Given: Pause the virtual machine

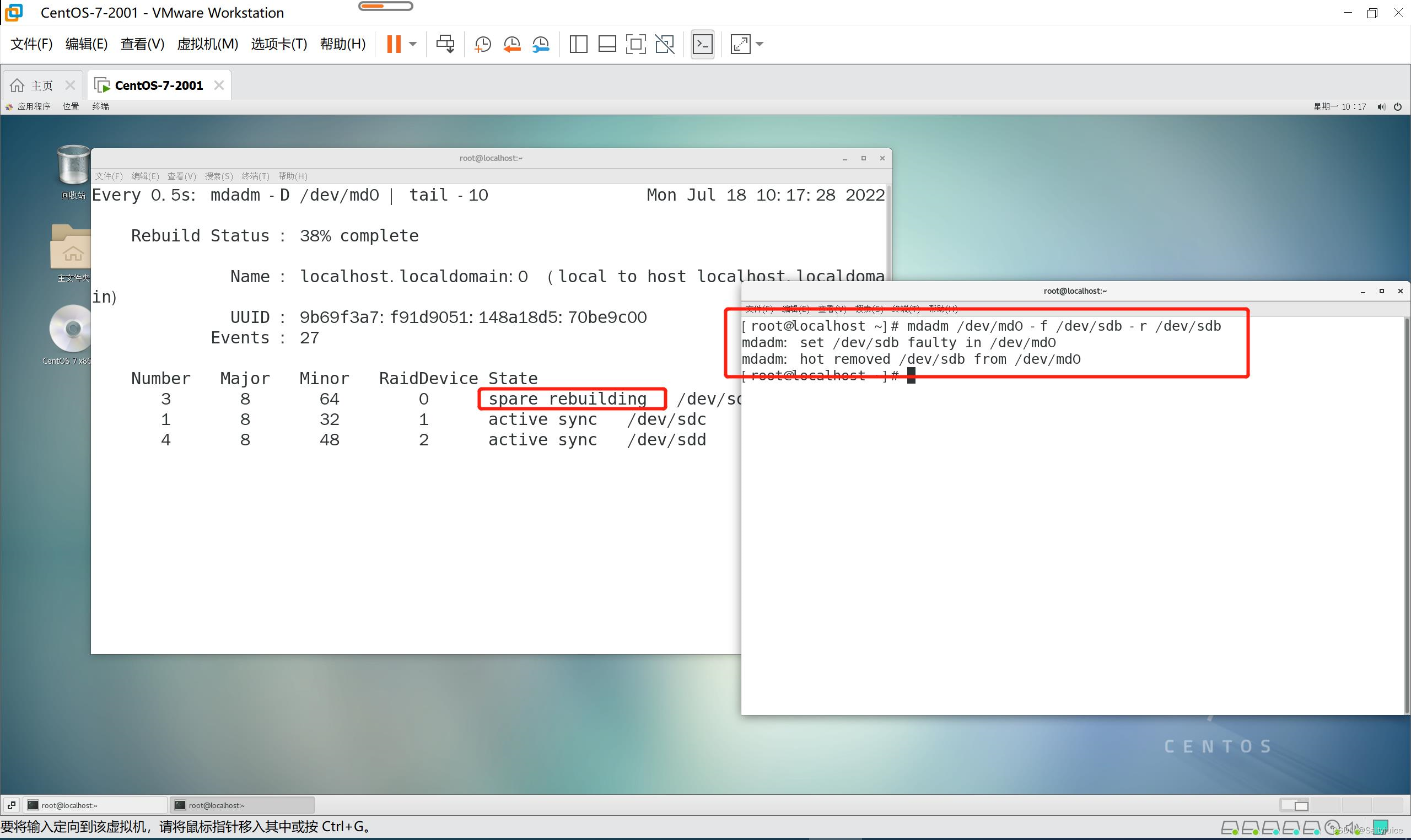Looking at the screenshot, I should pyautogui.click(x=394, y=44).
